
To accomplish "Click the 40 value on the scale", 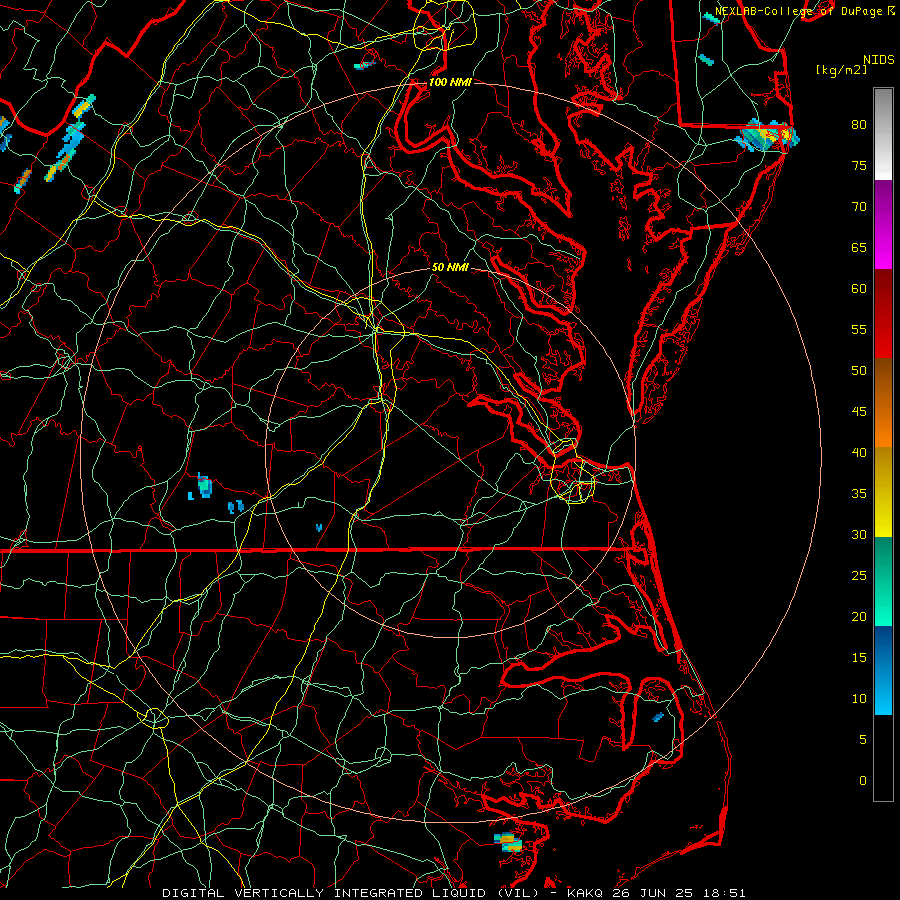I will pyautogui.click(x=859, y=452).
